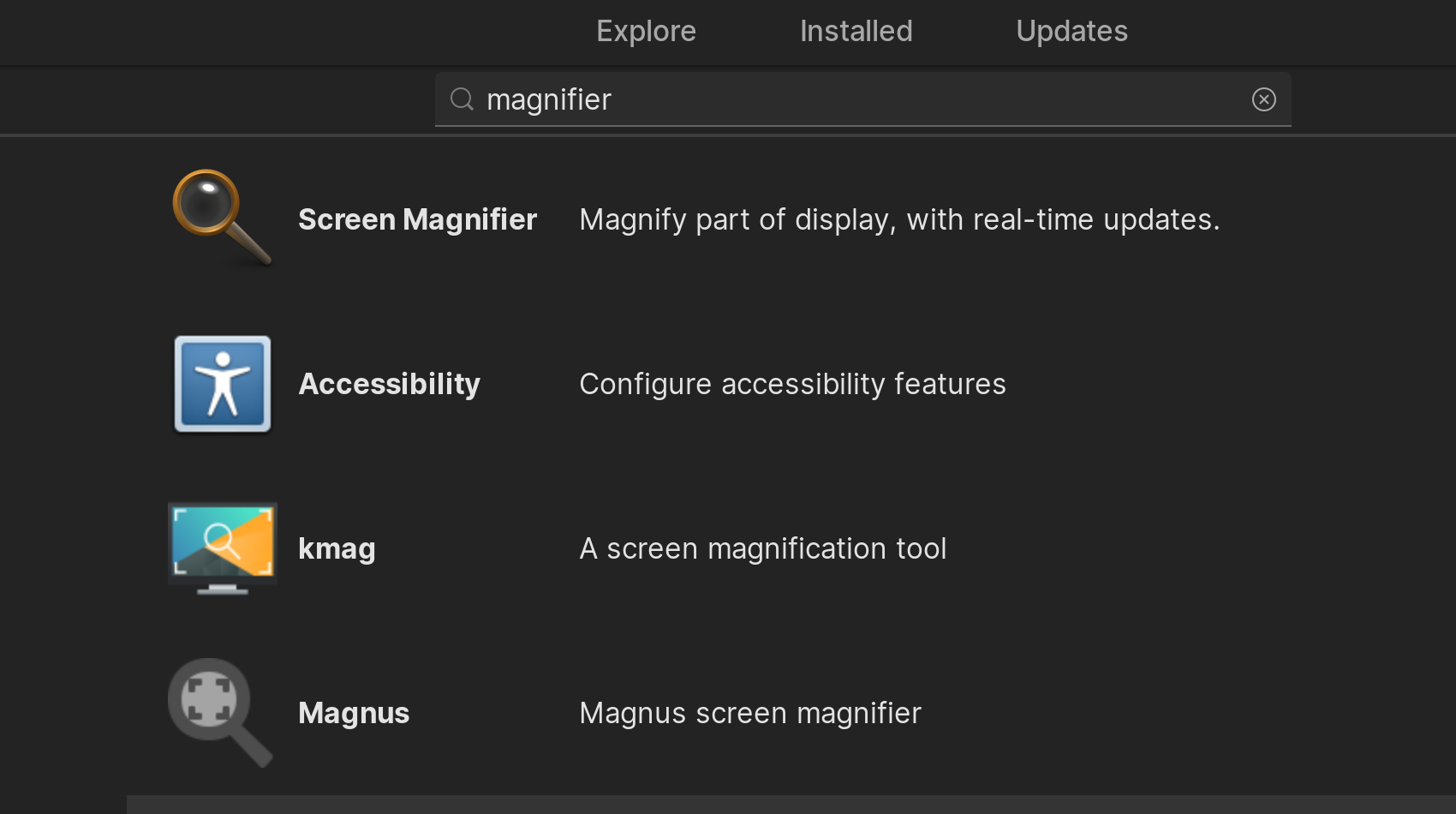Screen dimensions: 1456x814
Task: Open the Magnus result title
Action: (x=354, y=713)
